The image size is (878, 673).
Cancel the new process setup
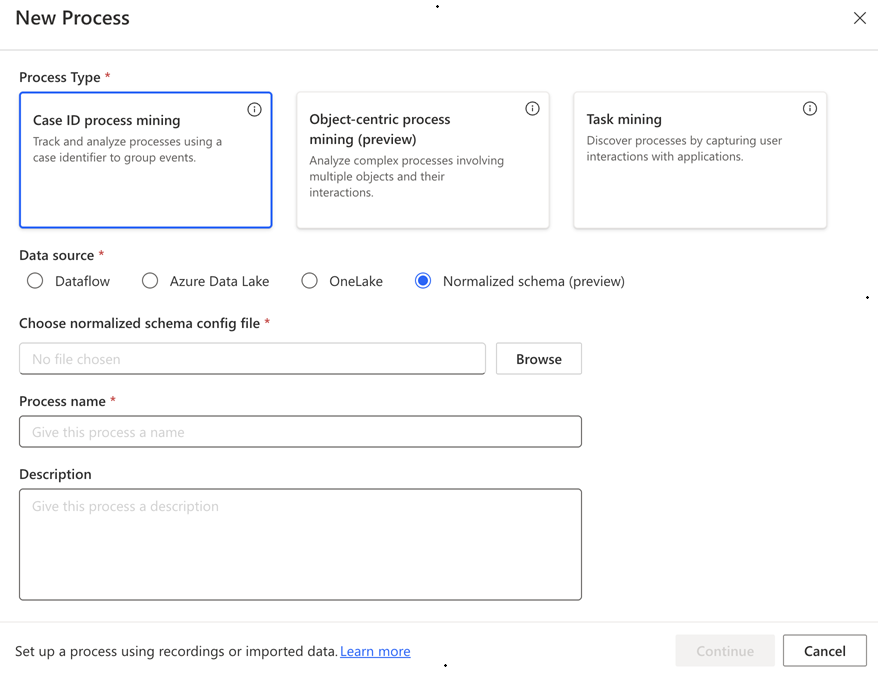(x=825, y=651)
